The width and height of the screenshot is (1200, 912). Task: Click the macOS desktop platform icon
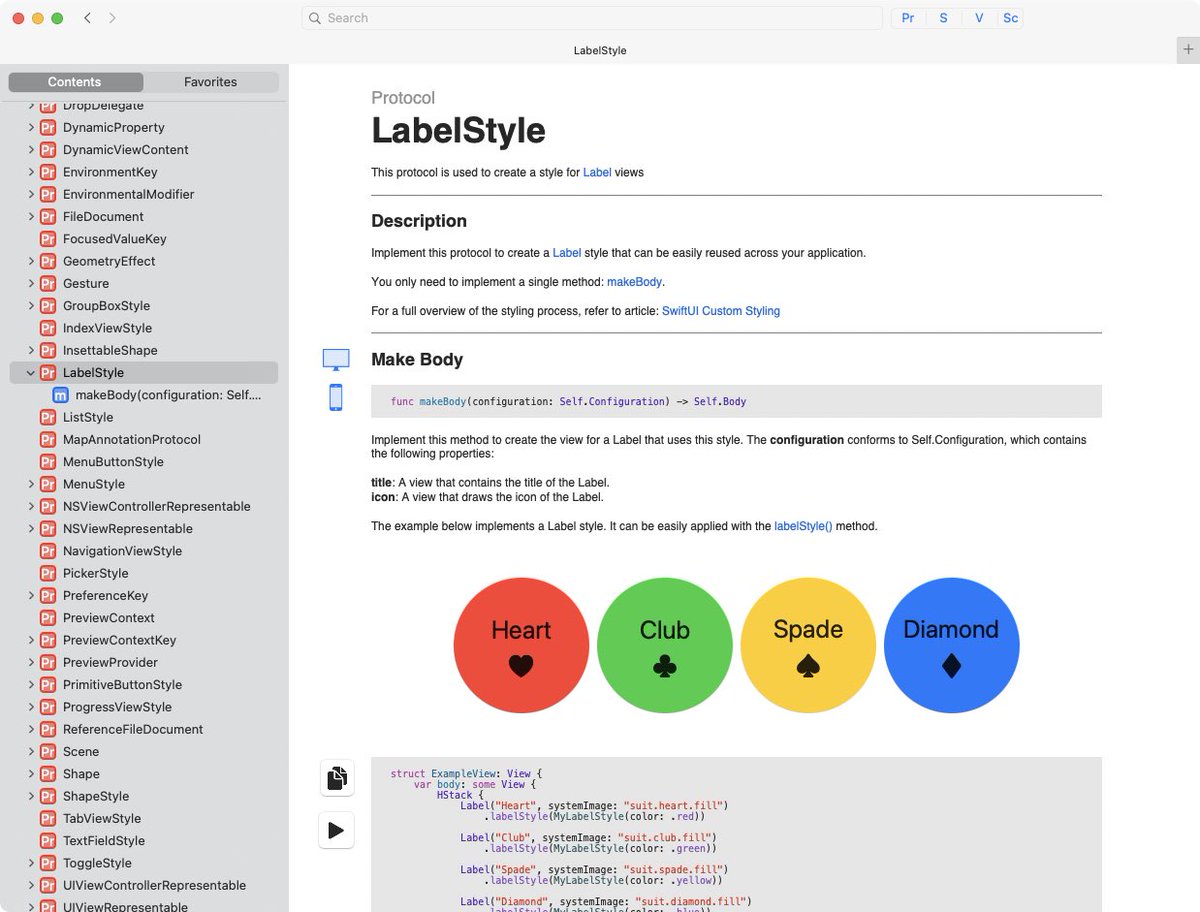pyautogui.click(x=336, y=360)
